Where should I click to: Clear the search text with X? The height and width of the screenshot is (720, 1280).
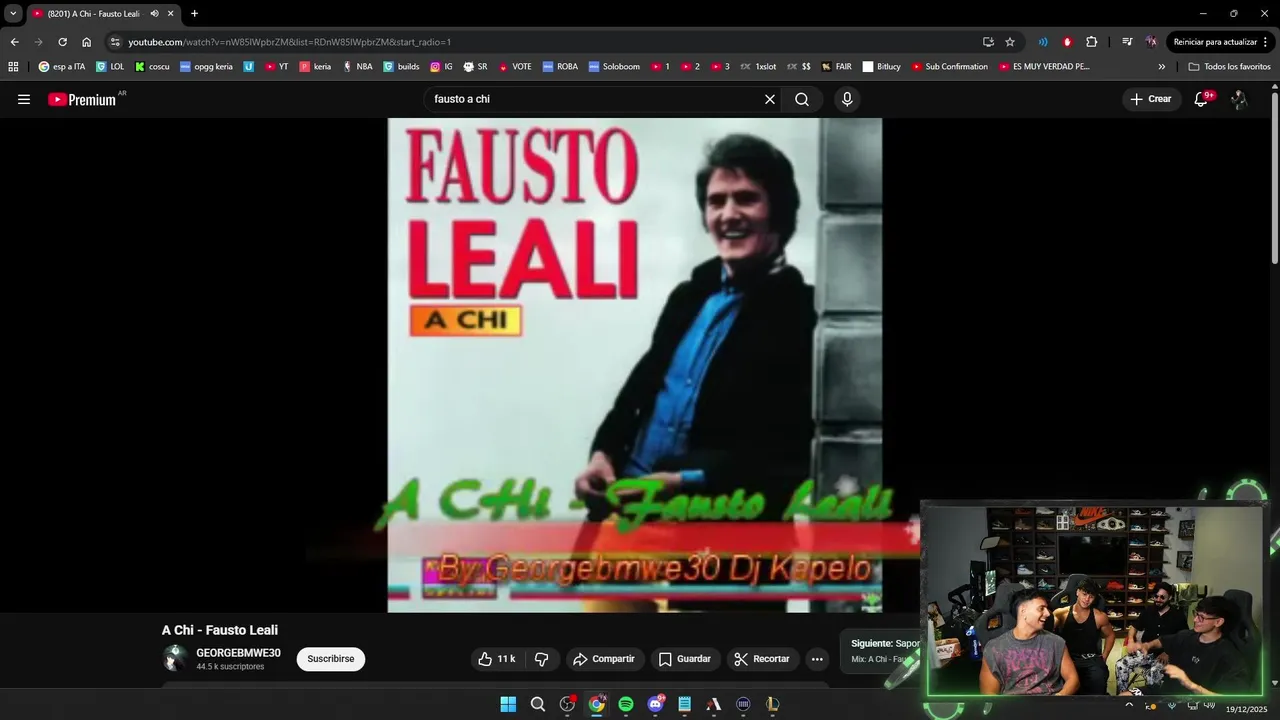click(x=770, y=99)
